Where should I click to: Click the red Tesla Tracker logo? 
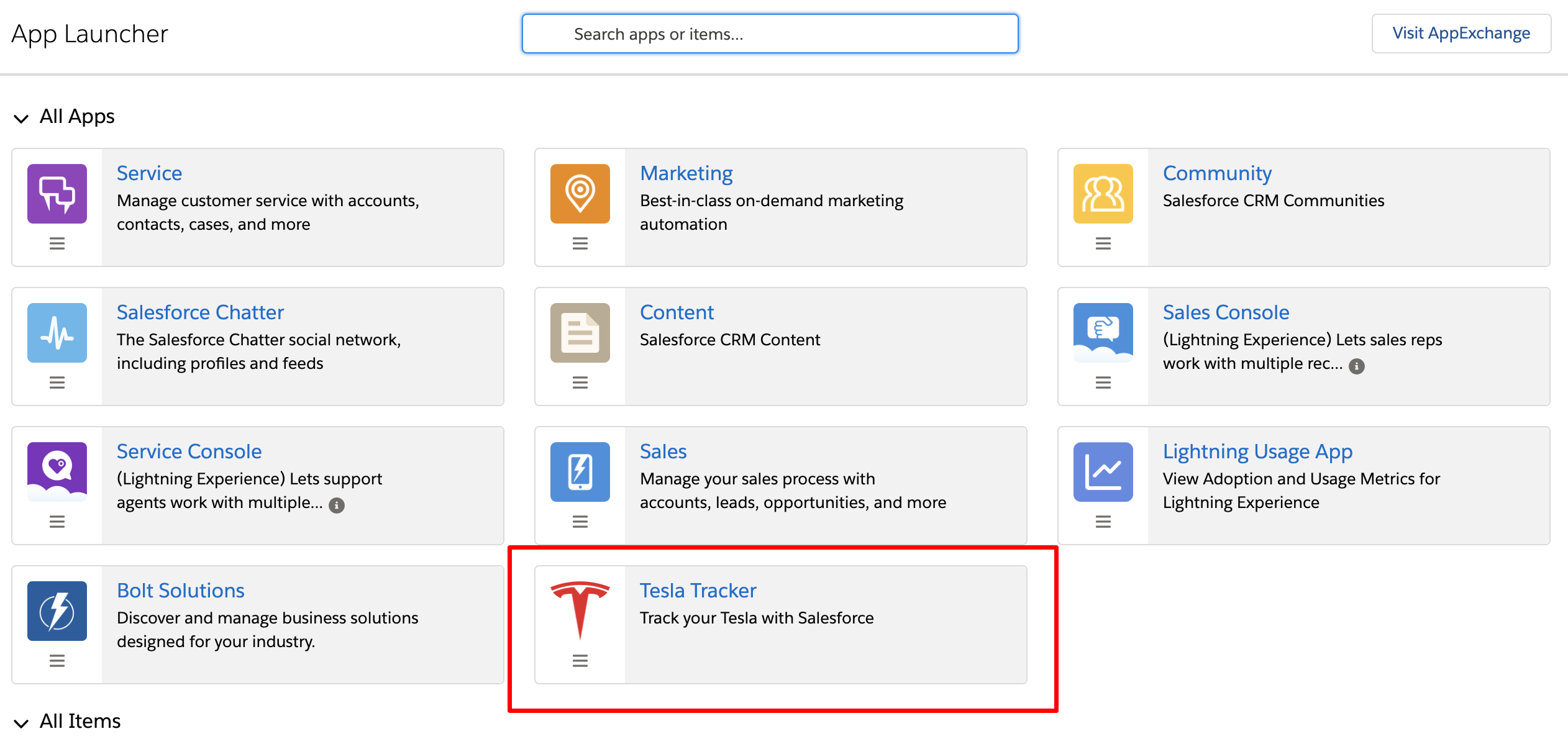tap(580, 610)
